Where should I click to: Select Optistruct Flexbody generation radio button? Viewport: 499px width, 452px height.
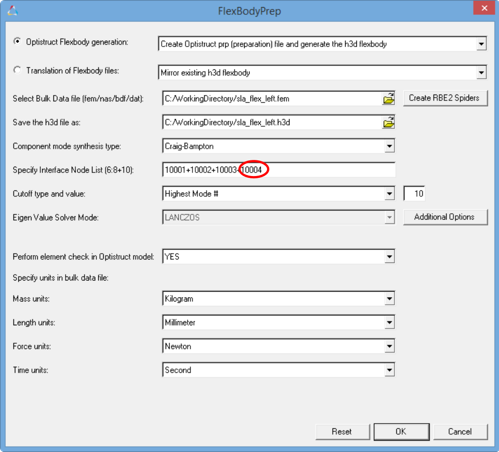(x=17, y=41)
